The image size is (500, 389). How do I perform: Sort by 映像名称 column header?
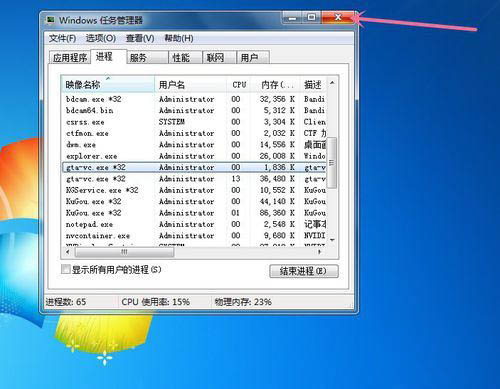(108, 84)
